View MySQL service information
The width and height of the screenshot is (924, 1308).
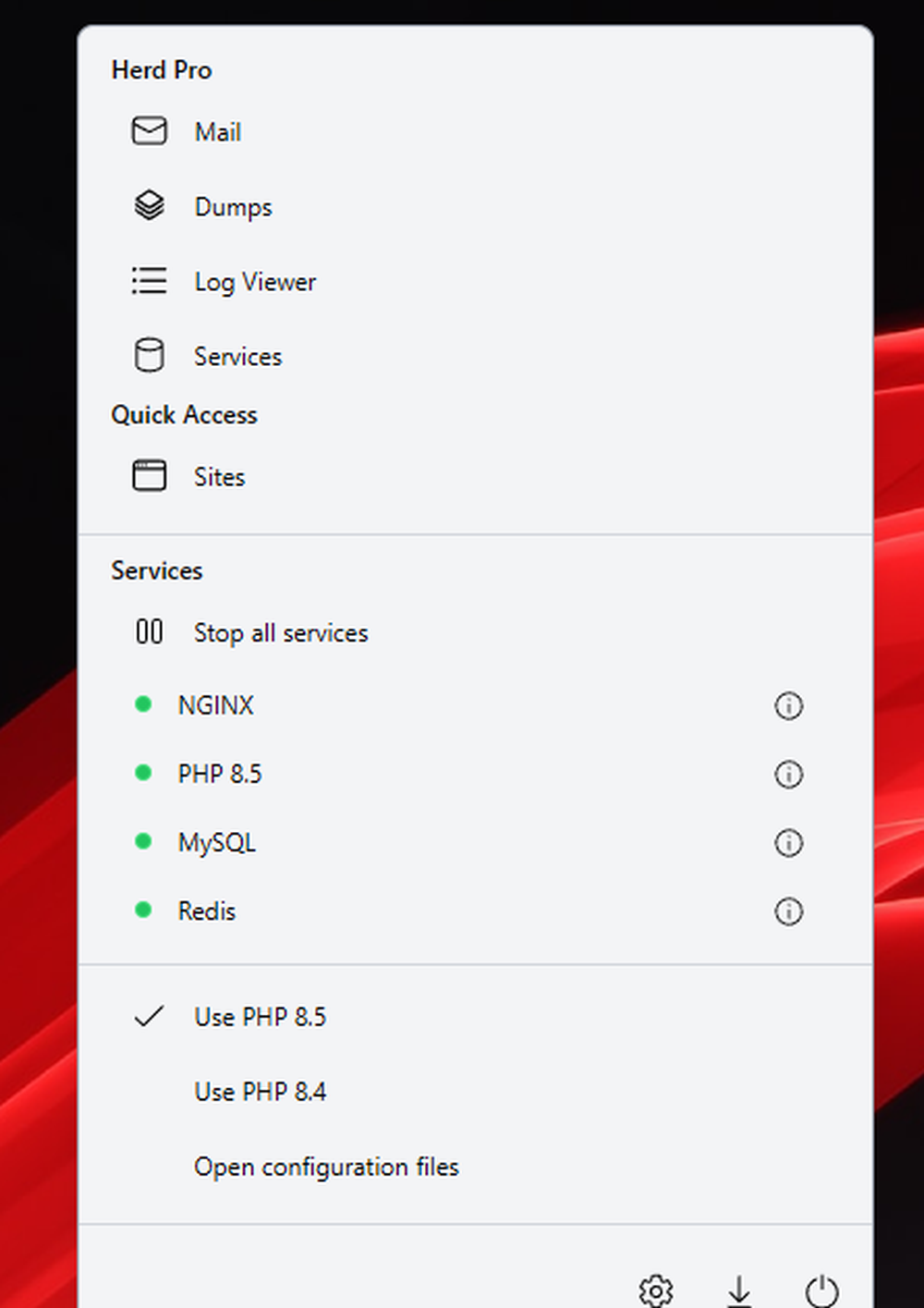pyautogui.click(x=788, y=842)
